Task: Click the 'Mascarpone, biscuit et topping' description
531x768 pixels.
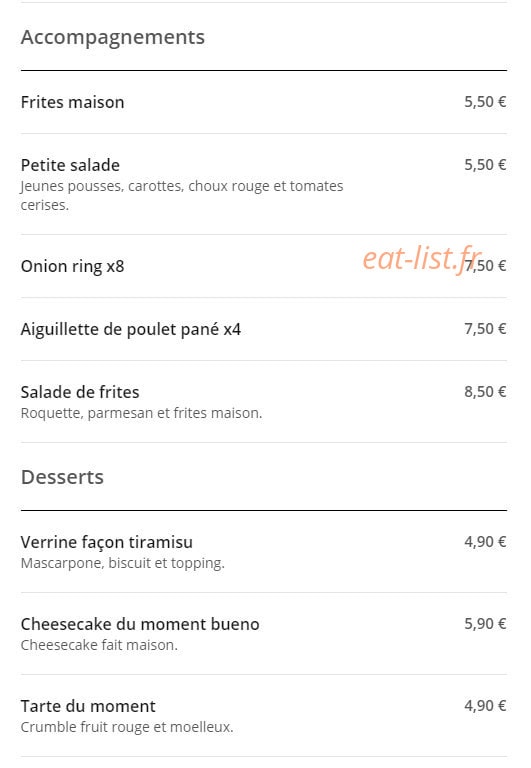Action: tap(122, 563)
